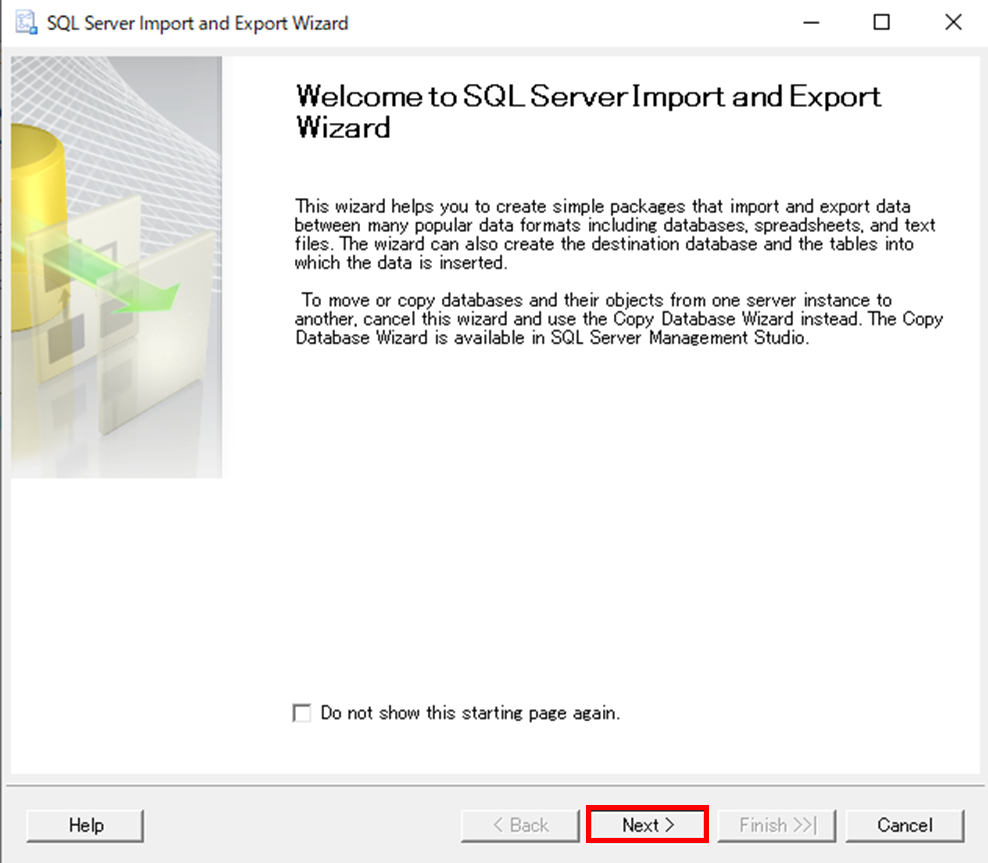988x863 pixels.
Task: Check 'Do not show this starting page again'
Action: [302, 713]
